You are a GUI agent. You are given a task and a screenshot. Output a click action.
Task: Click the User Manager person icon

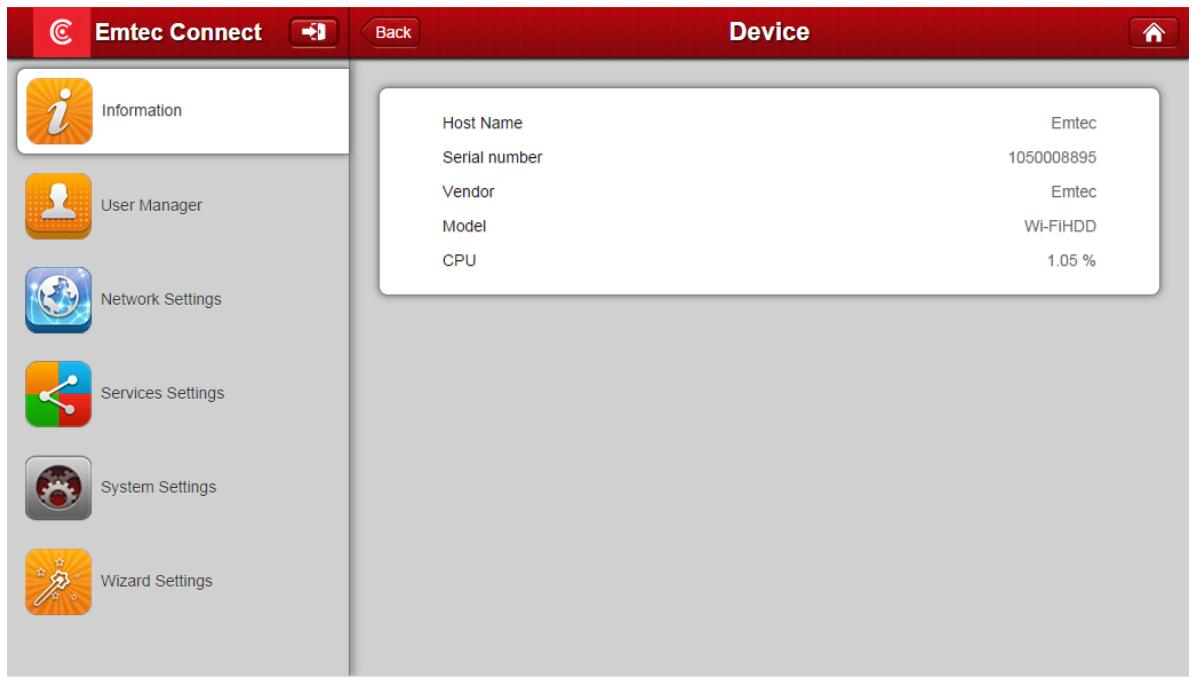[x=59, y=205]
